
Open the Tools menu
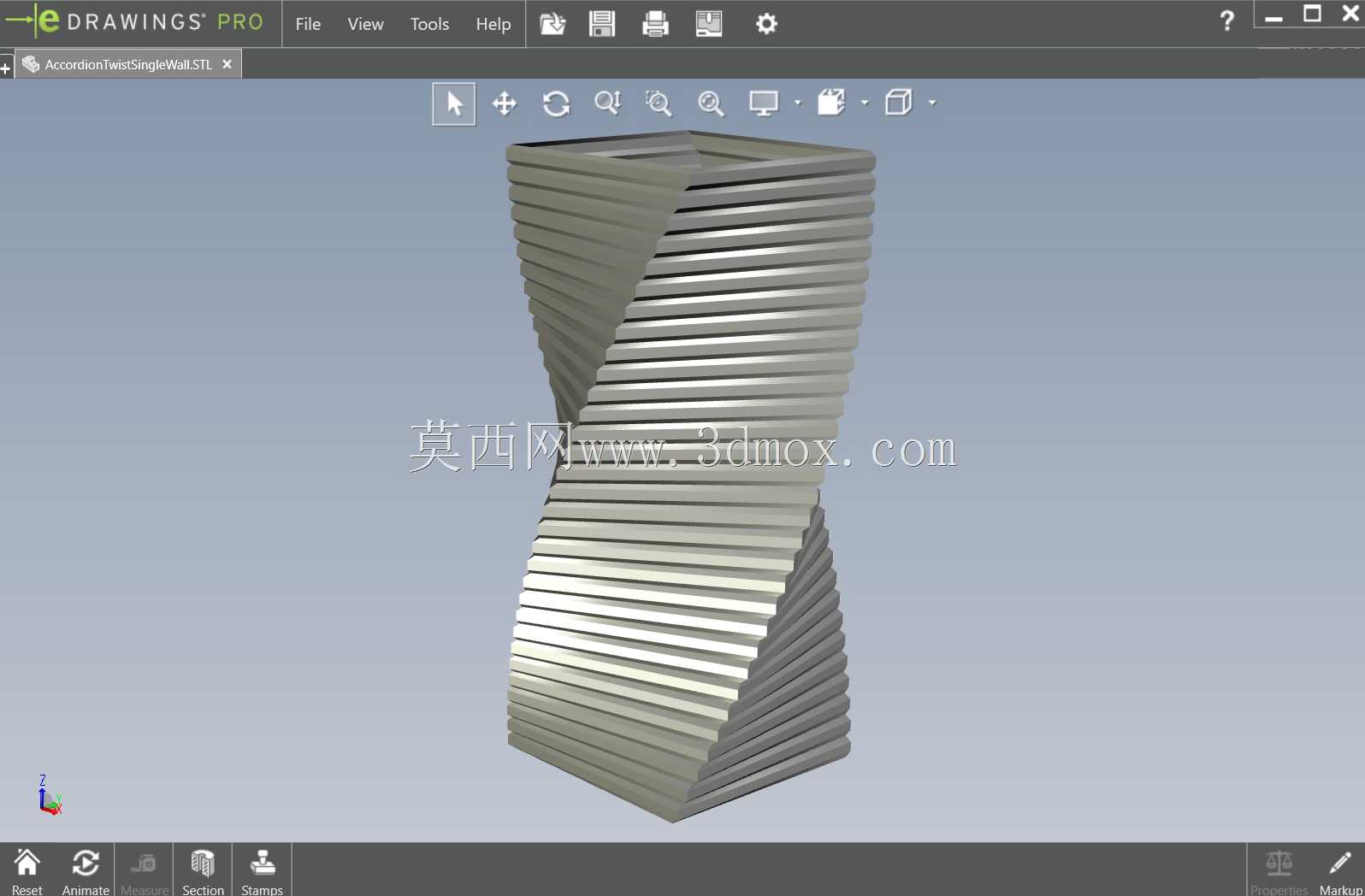(x=429, y=24)
